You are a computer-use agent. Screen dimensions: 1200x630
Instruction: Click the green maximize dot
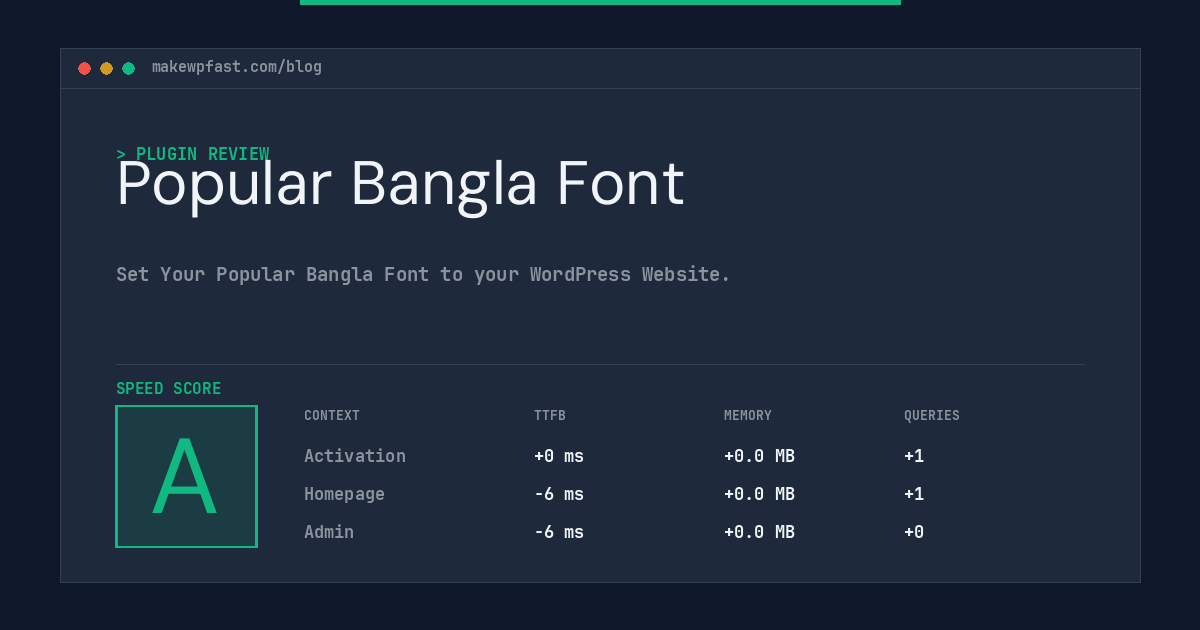click(x=128, y=68)
